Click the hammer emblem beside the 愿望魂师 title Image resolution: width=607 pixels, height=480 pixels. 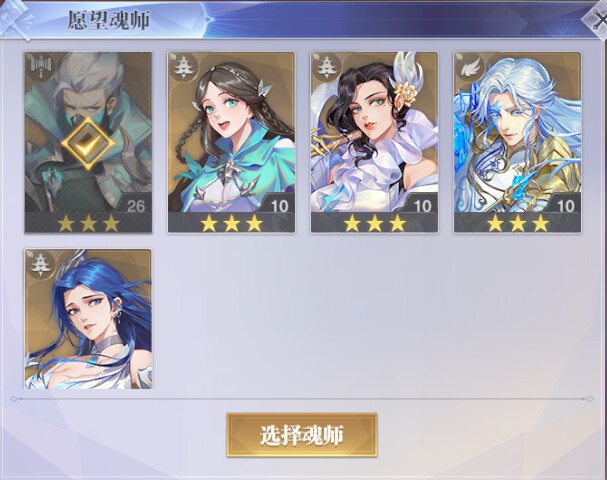click(x=15, y=20)
